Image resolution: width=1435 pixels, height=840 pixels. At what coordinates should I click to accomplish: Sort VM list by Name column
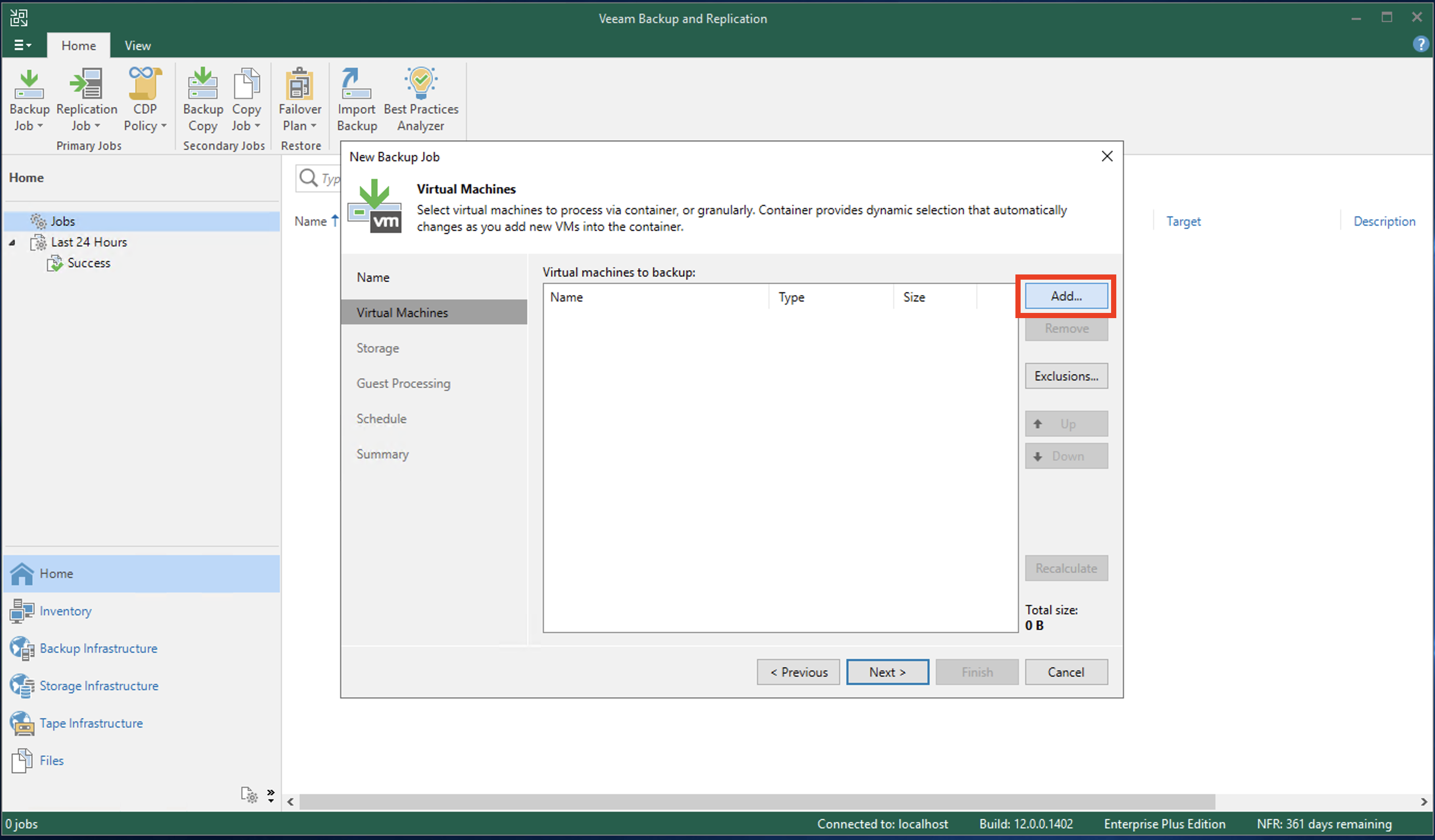tap(656, 297)
